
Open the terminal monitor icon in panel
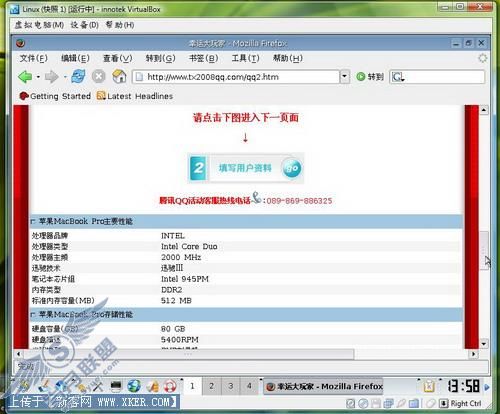point(116,386)
